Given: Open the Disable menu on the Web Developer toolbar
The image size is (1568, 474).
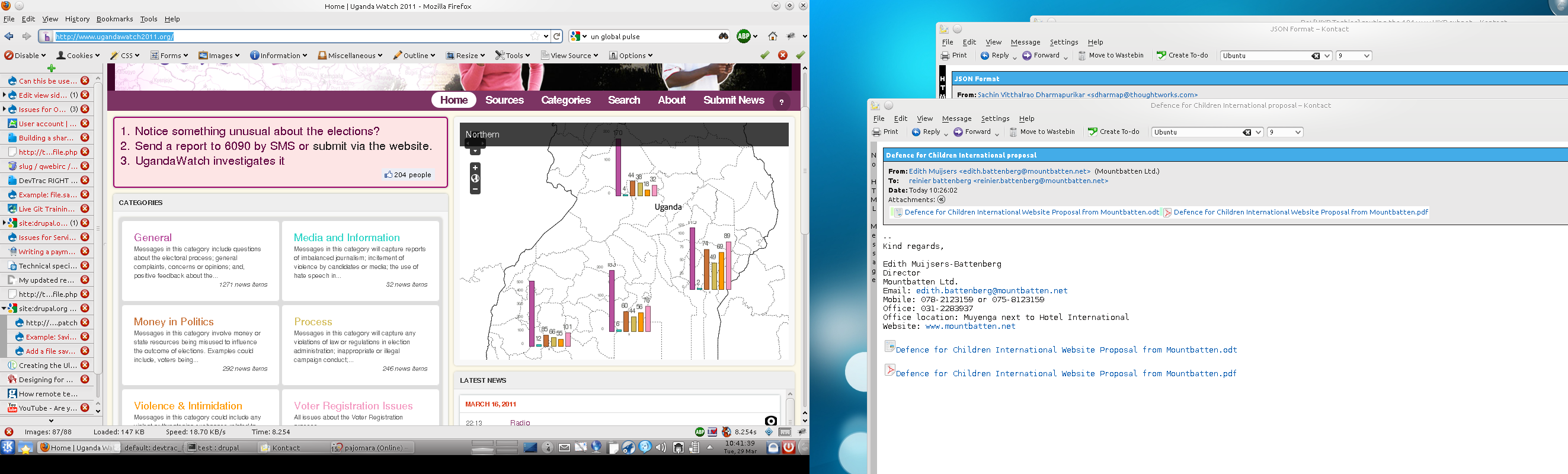Looking at the screenshot, I should pyautogui.click(x=25, y=55).
